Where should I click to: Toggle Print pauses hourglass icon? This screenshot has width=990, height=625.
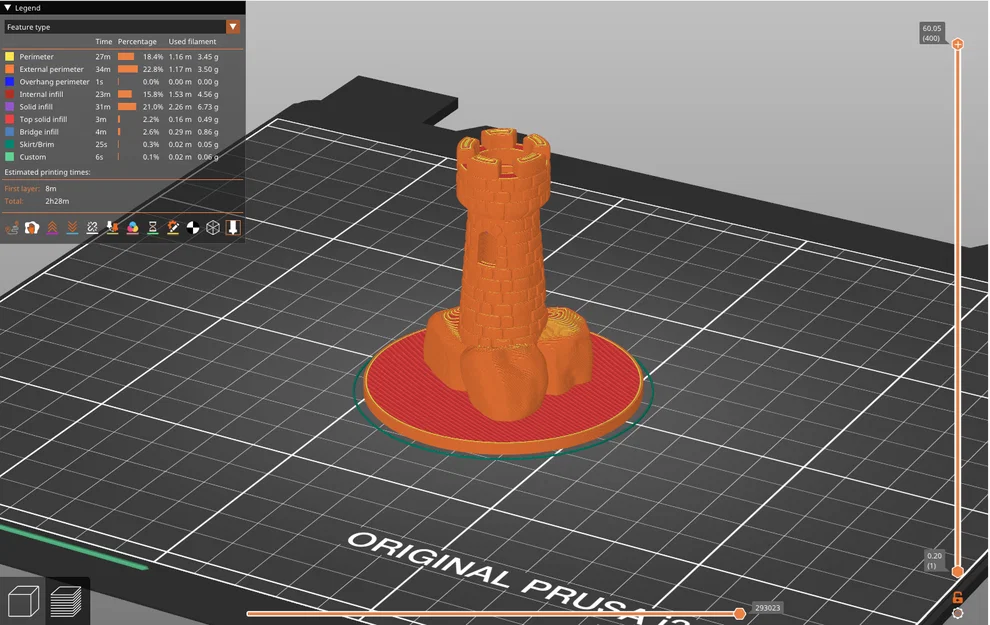[x=153, y=228]
